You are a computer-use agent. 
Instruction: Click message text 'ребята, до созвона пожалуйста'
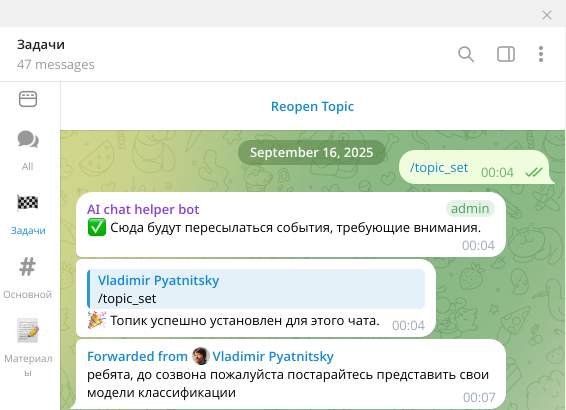click(x=186, y=375)
